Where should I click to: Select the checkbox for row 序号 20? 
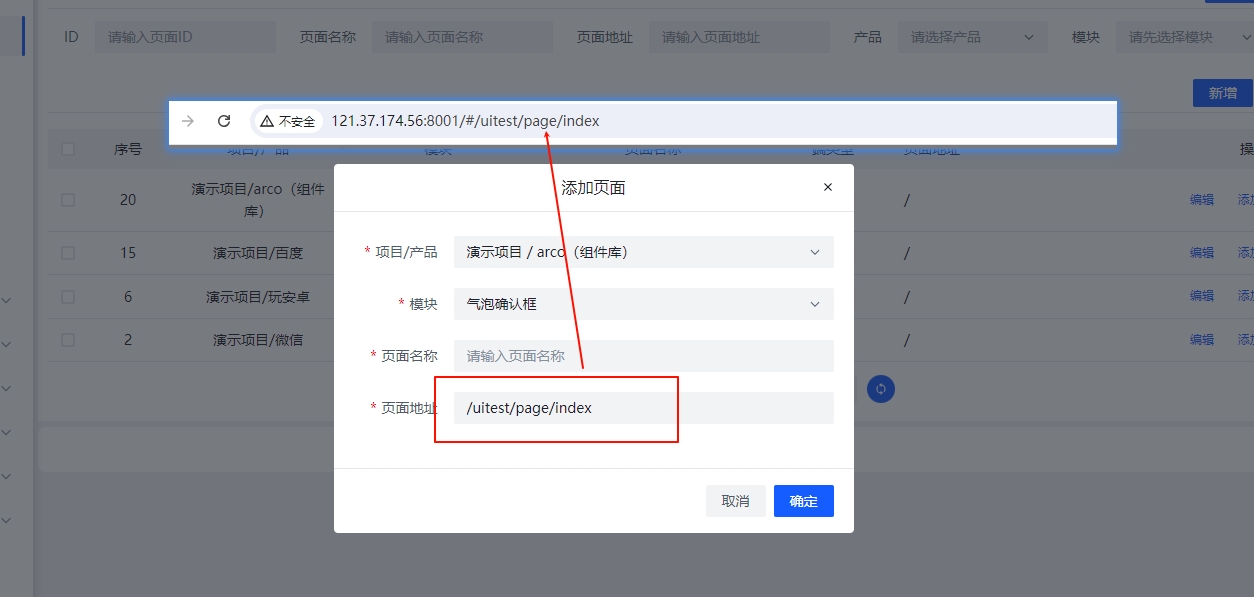(x=67, y=199)
